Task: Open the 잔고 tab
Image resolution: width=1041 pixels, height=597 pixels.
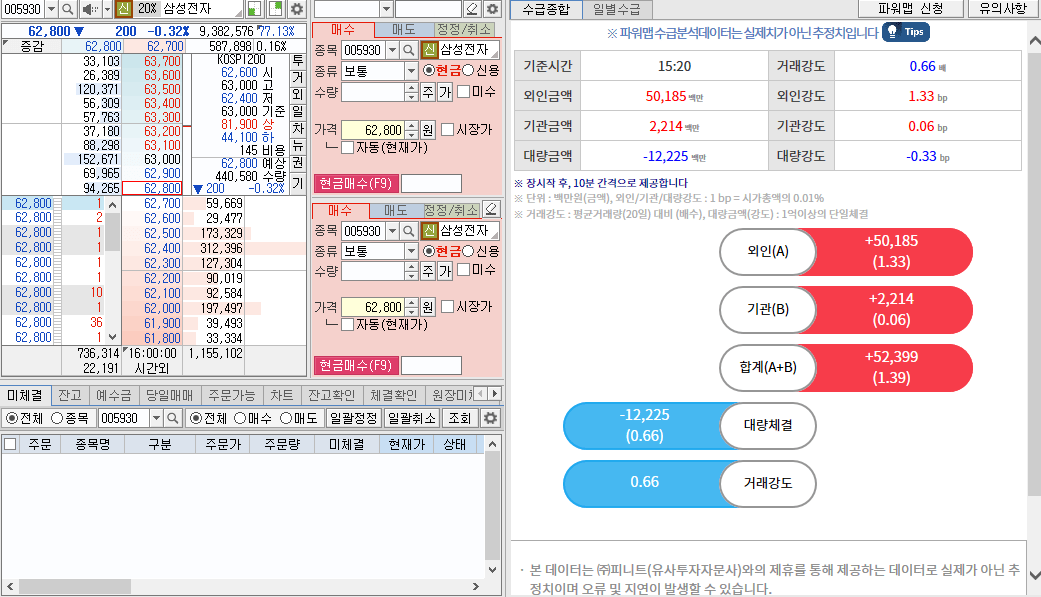Action: [70, 395]
